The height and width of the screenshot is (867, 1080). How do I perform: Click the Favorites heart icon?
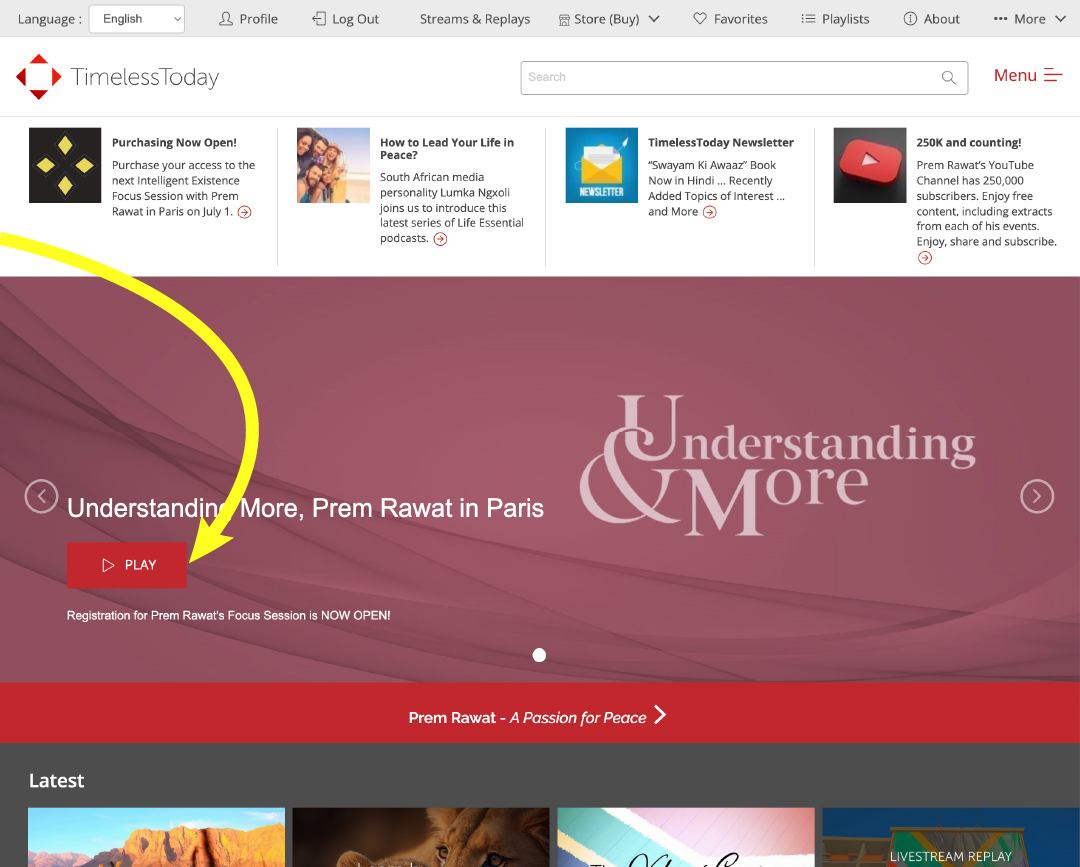(700, 19)
